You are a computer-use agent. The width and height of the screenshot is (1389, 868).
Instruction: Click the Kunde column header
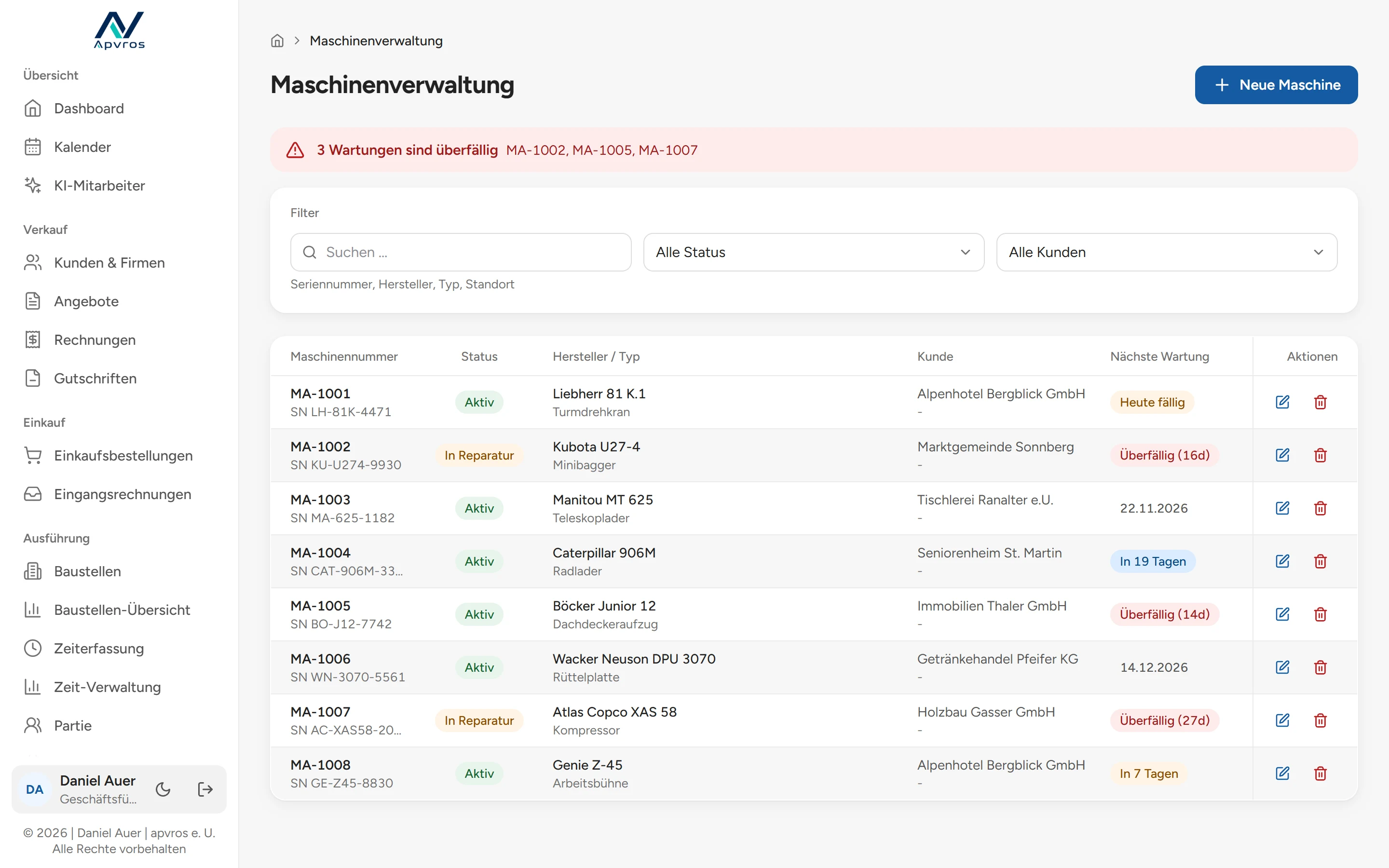[x=935, y=356]
